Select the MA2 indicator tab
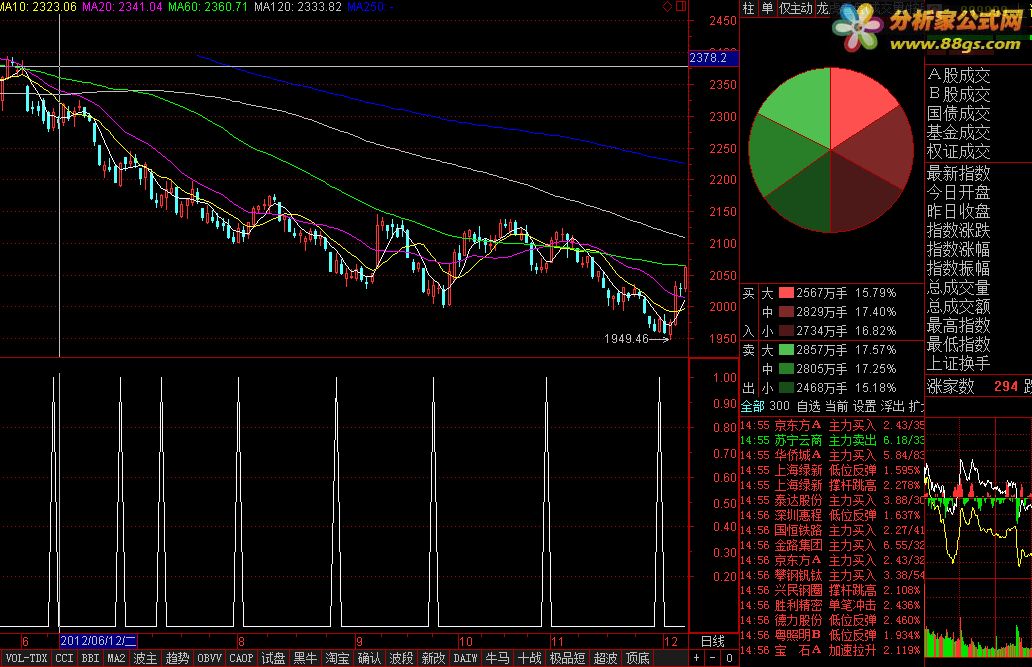Image resolution: width=1032 pixels, height=667 pixels. 116,658
